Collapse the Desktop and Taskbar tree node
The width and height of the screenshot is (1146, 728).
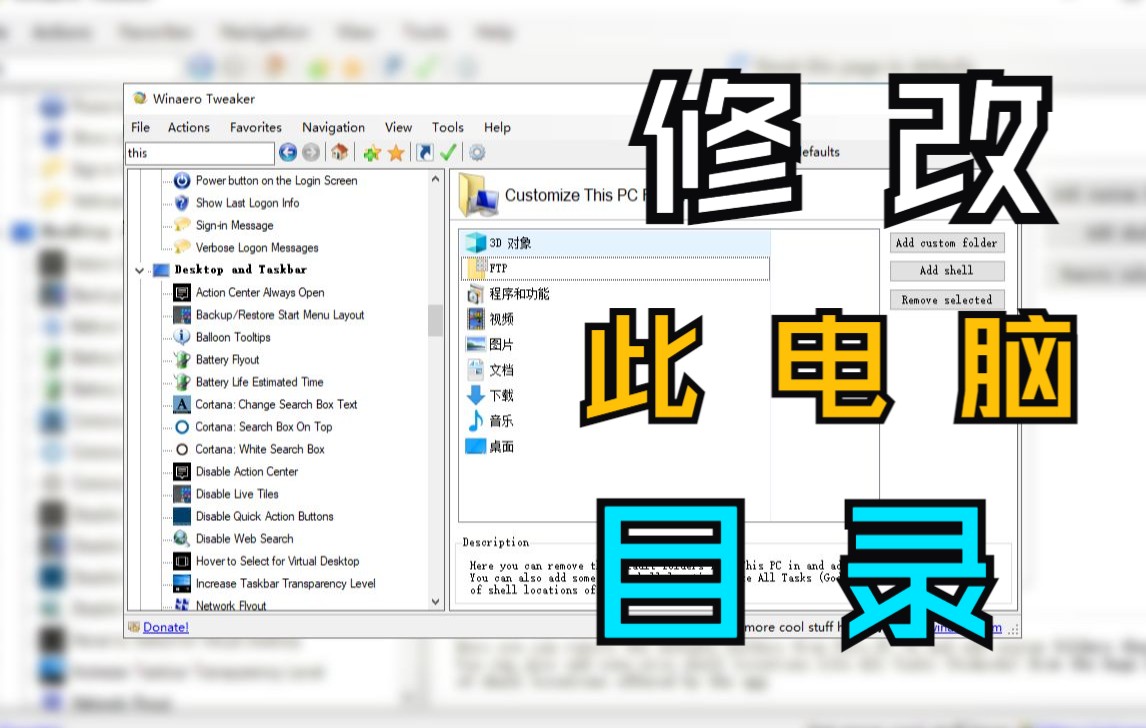tap(140, 269)
